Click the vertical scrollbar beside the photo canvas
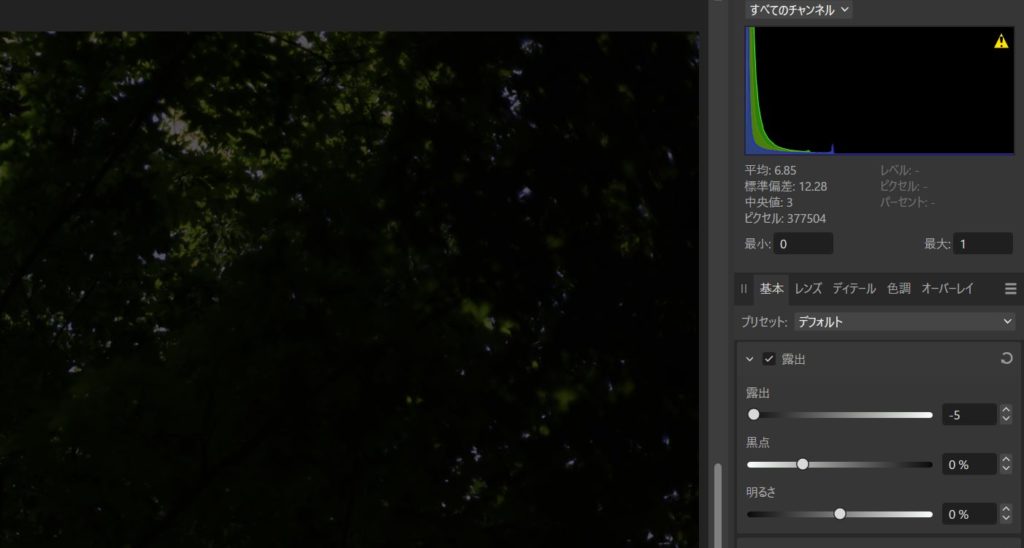The height and width of the screenshot is (548, 1024). pyautogui.click(x=718, y=505)
